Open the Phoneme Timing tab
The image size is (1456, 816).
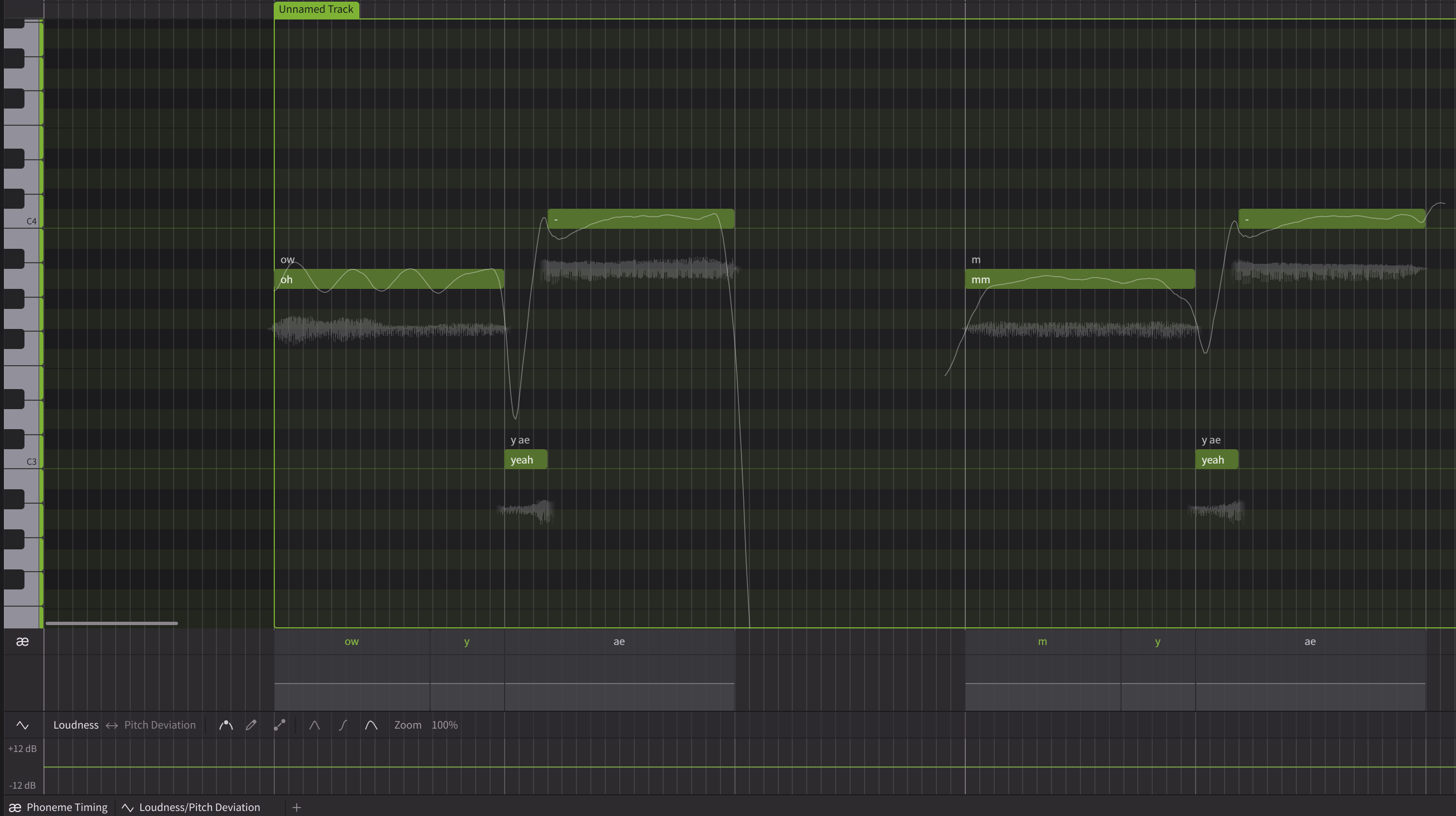click(x=59, y=808)
